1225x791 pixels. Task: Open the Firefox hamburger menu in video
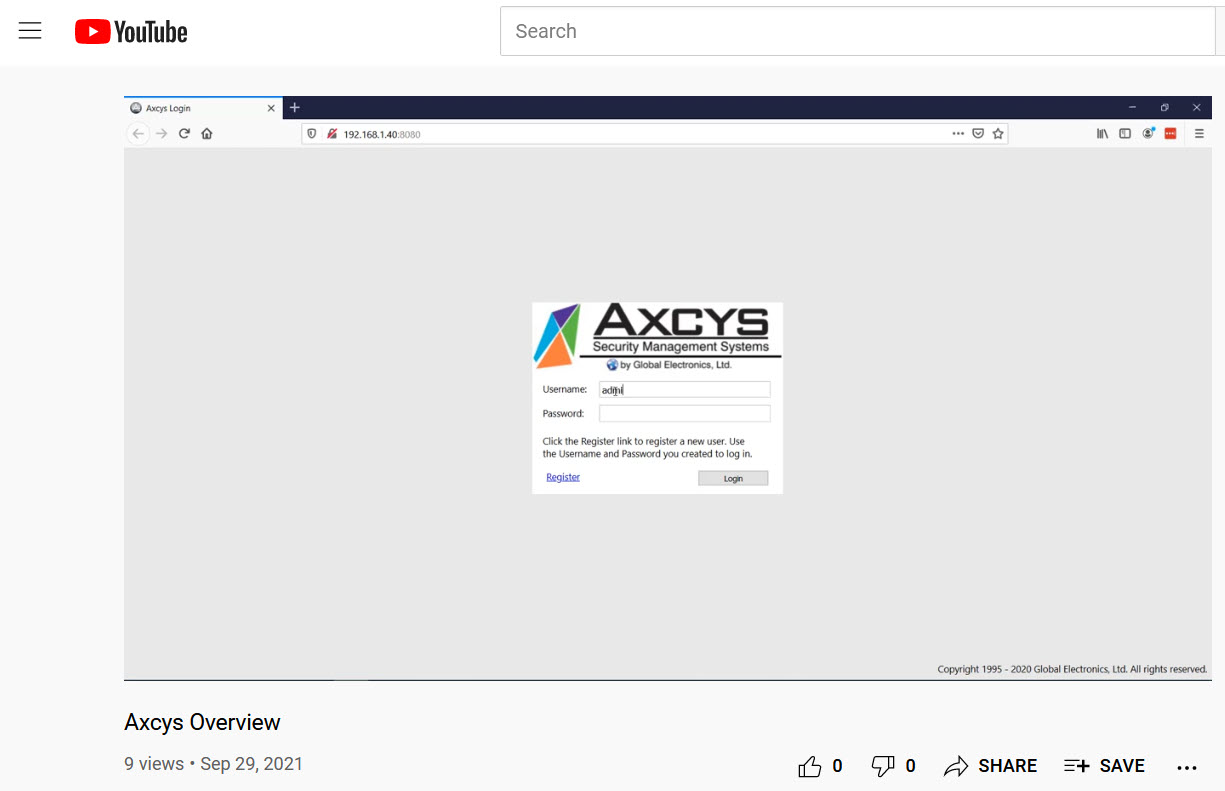click(x=1199, y=133)
